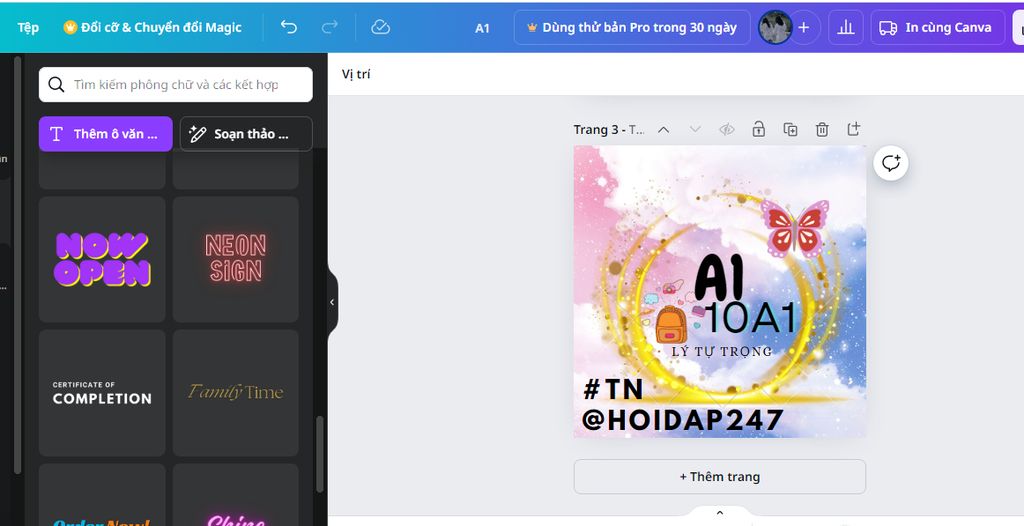Viewport: 1024px width, 526px height.
Task: Choose Certificate of Completion text style
Action: click(102, 393)
